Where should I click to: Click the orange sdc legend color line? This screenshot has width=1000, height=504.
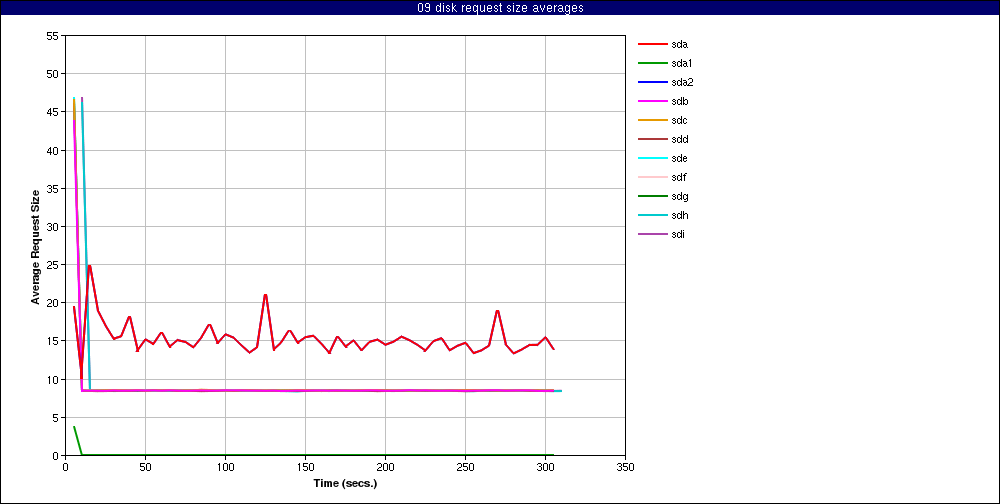point(652,121)
